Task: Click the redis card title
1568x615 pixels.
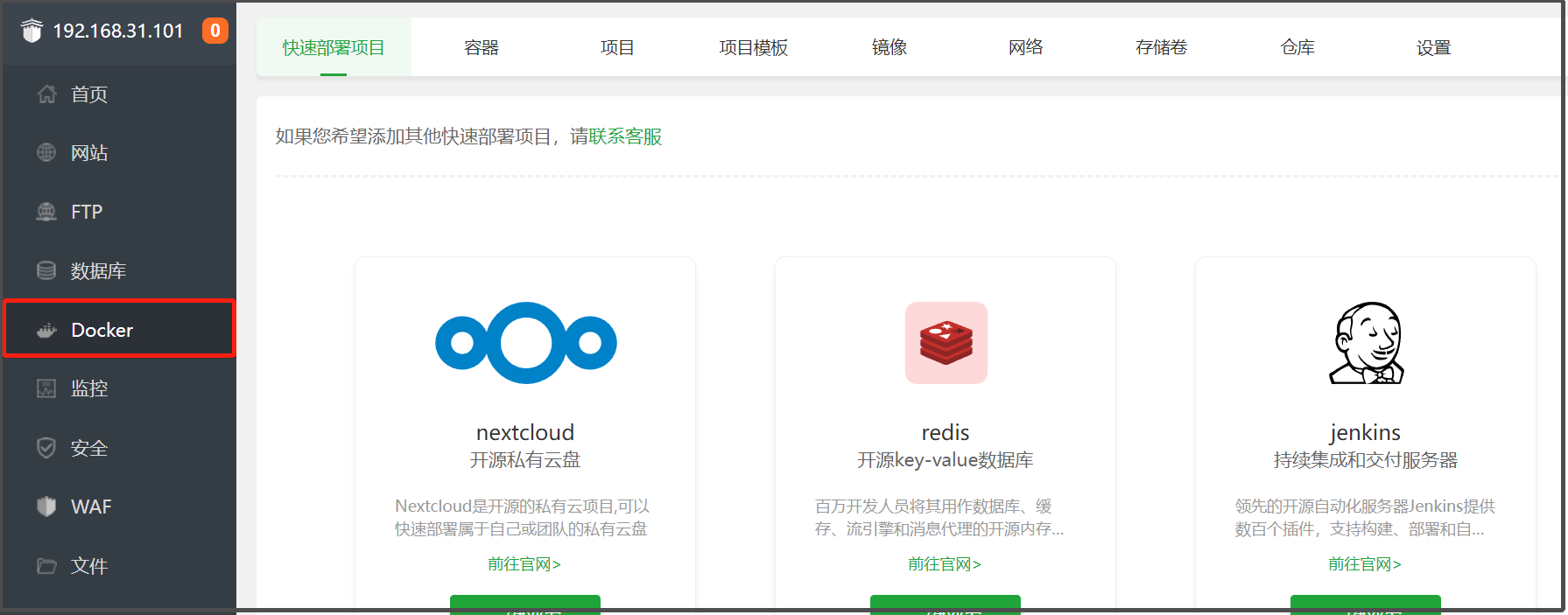Action: (946, 432)
